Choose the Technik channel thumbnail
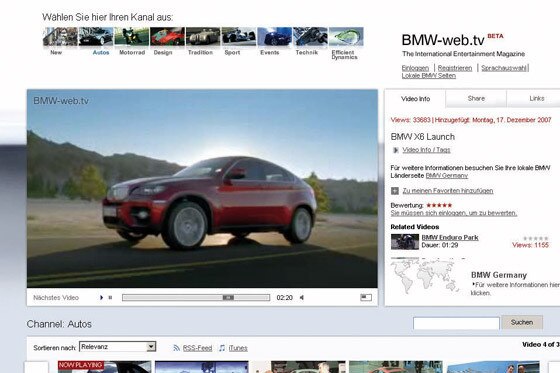This screenshot has width=560, height=373. pos(310,36)
